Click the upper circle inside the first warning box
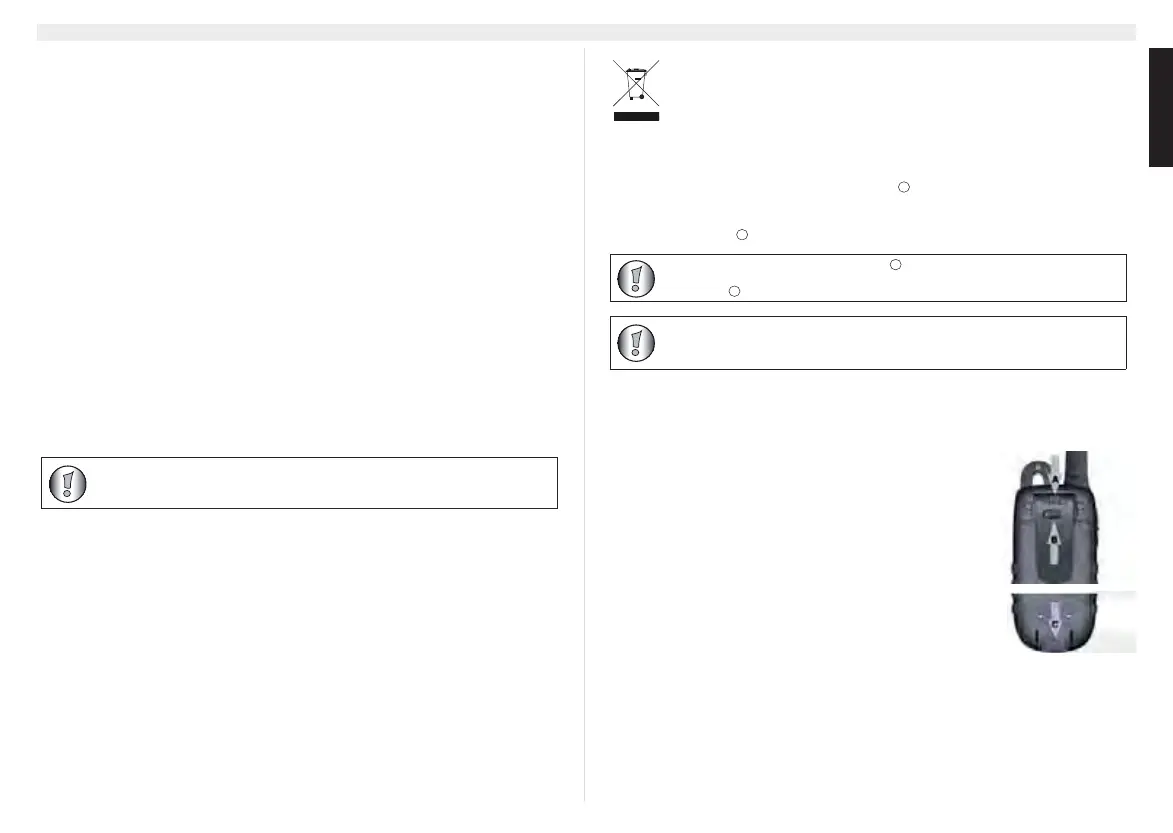This screenshot has height=833, width=1173. [x=896, y=266]
